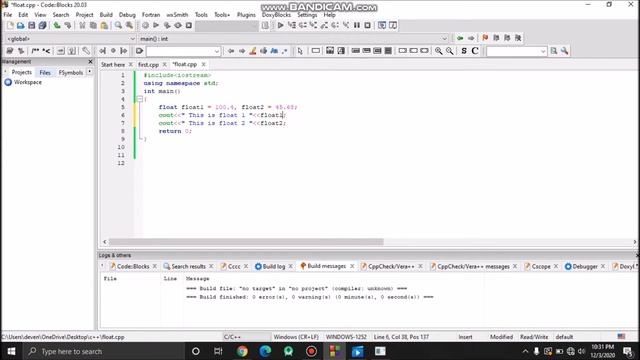
Task: Click the Open file icon
Action: coord(20,25)
